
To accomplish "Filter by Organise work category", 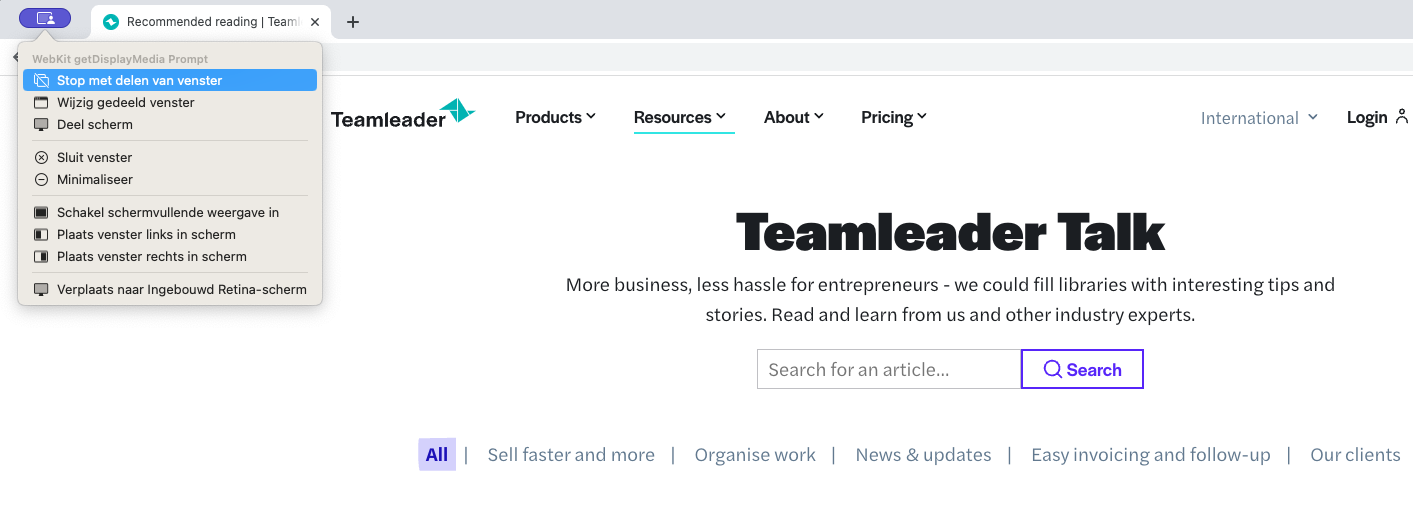I will 755,455.
